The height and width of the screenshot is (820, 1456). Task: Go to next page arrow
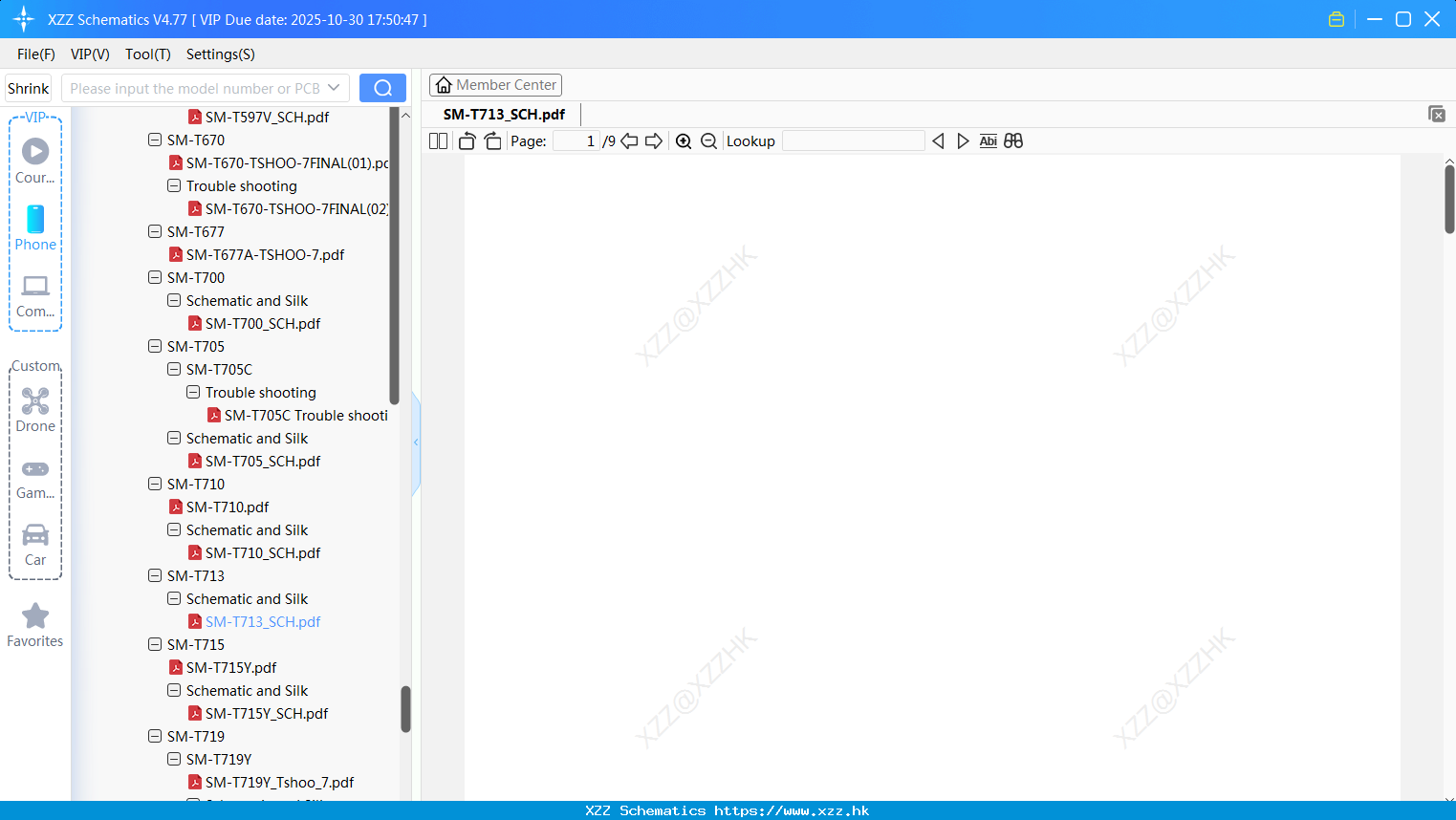pos(654,141)
